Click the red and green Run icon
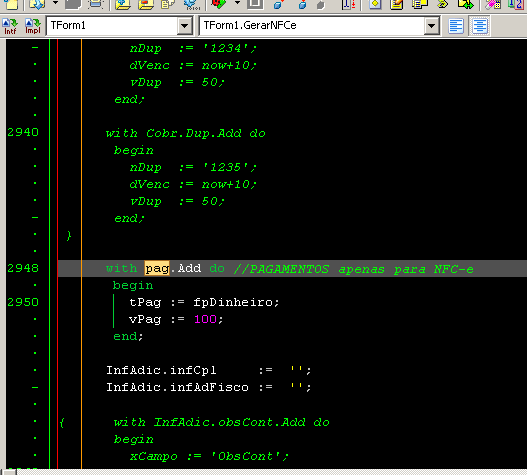Viewport: 527px width, 475px height. (219, 4)
